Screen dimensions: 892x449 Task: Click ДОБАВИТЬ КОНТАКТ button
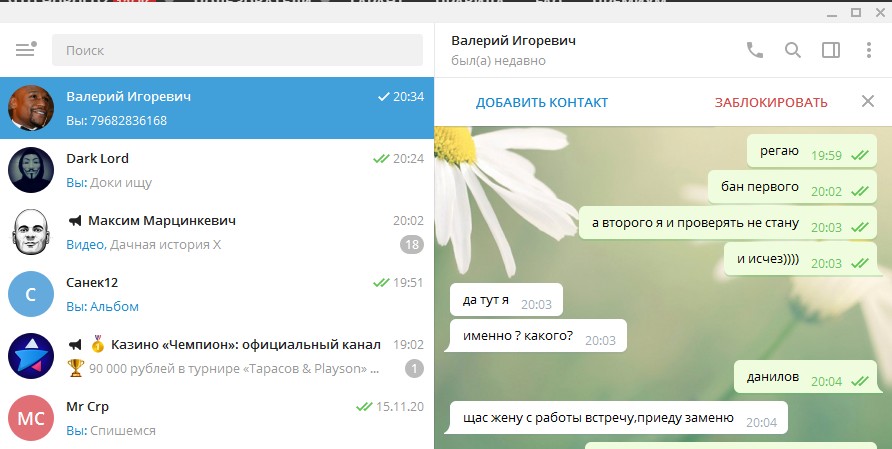tap(542, 102)
